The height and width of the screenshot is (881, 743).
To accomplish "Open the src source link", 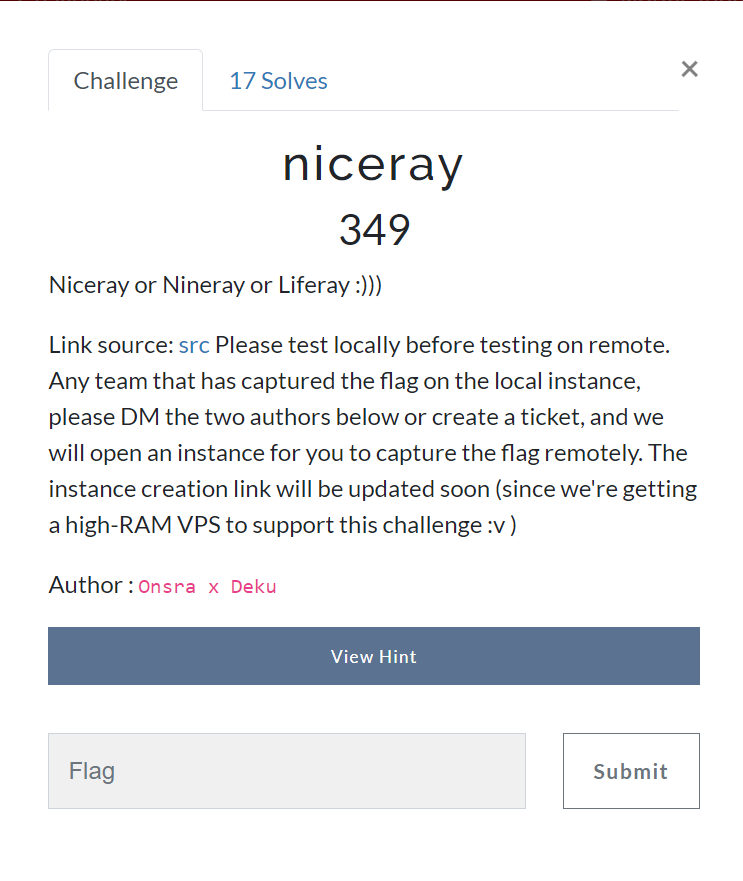I will (194, 346).
